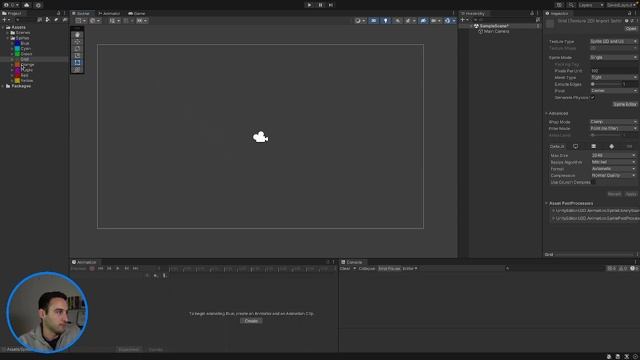640x360 pixels.
Task: Open Undo History icon in top bar
Action: [559, 5]
